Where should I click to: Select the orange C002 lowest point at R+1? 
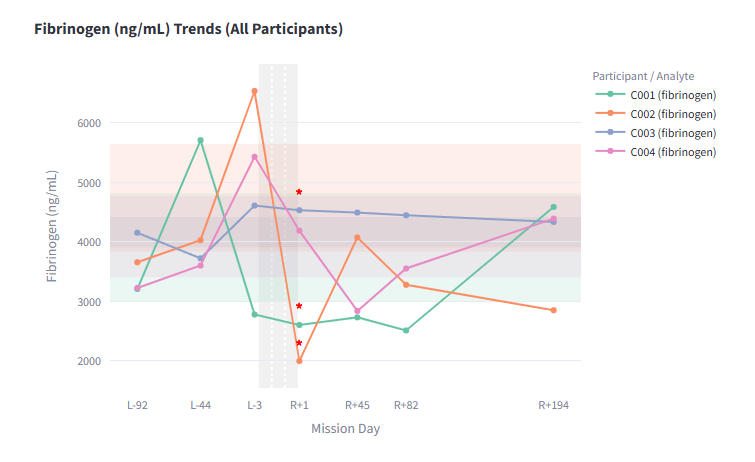click(299, 361)
